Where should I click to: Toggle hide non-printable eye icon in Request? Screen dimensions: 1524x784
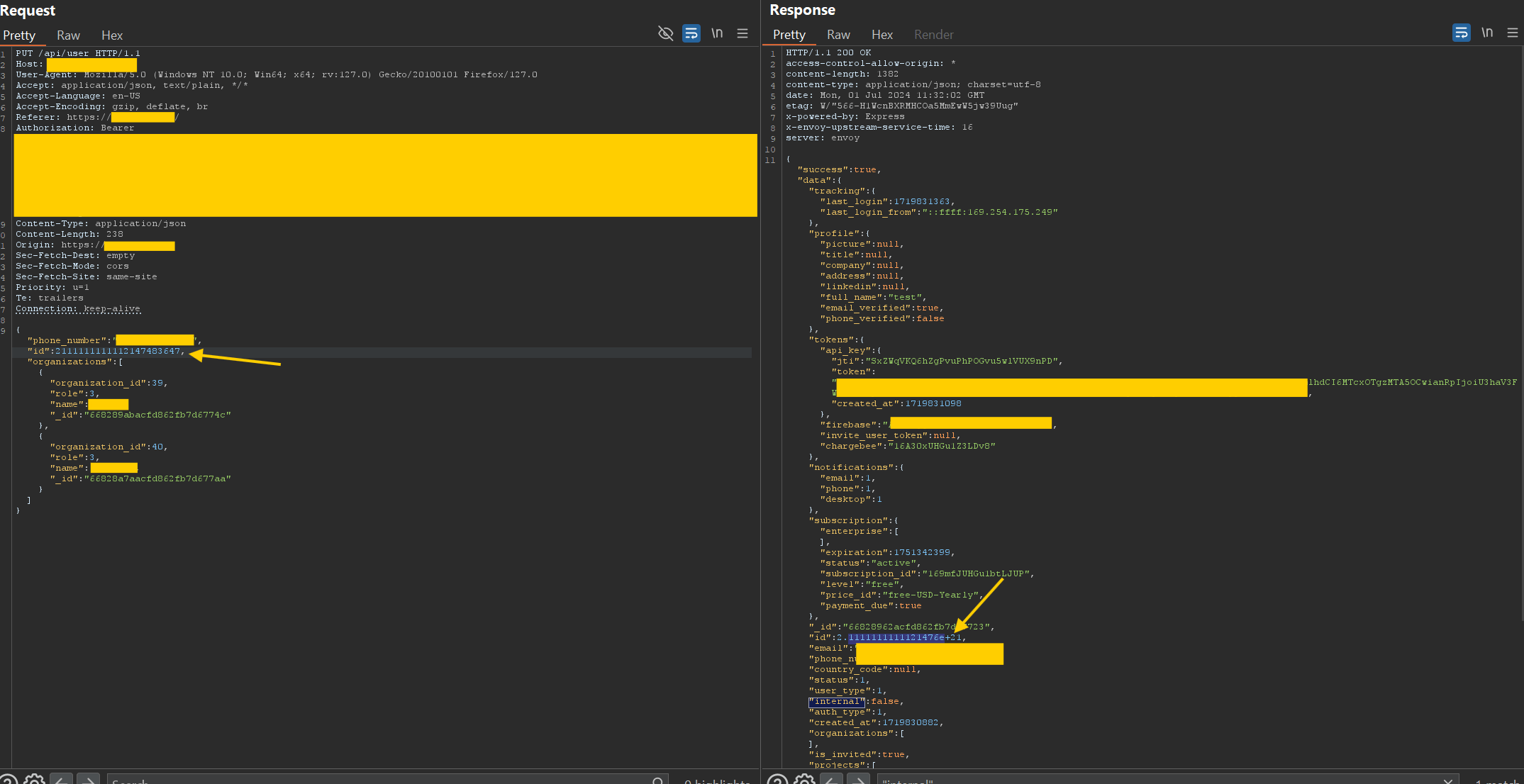click(x=665, y=33)
